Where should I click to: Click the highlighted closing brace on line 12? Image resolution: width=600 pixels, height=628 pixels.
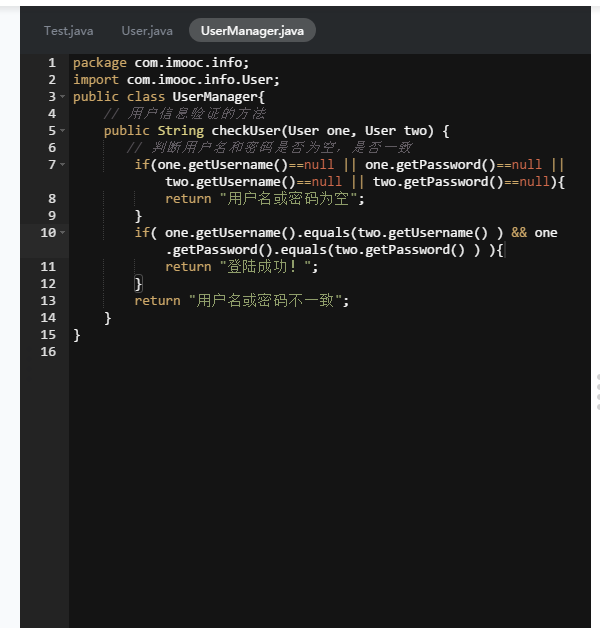(138, 284)
